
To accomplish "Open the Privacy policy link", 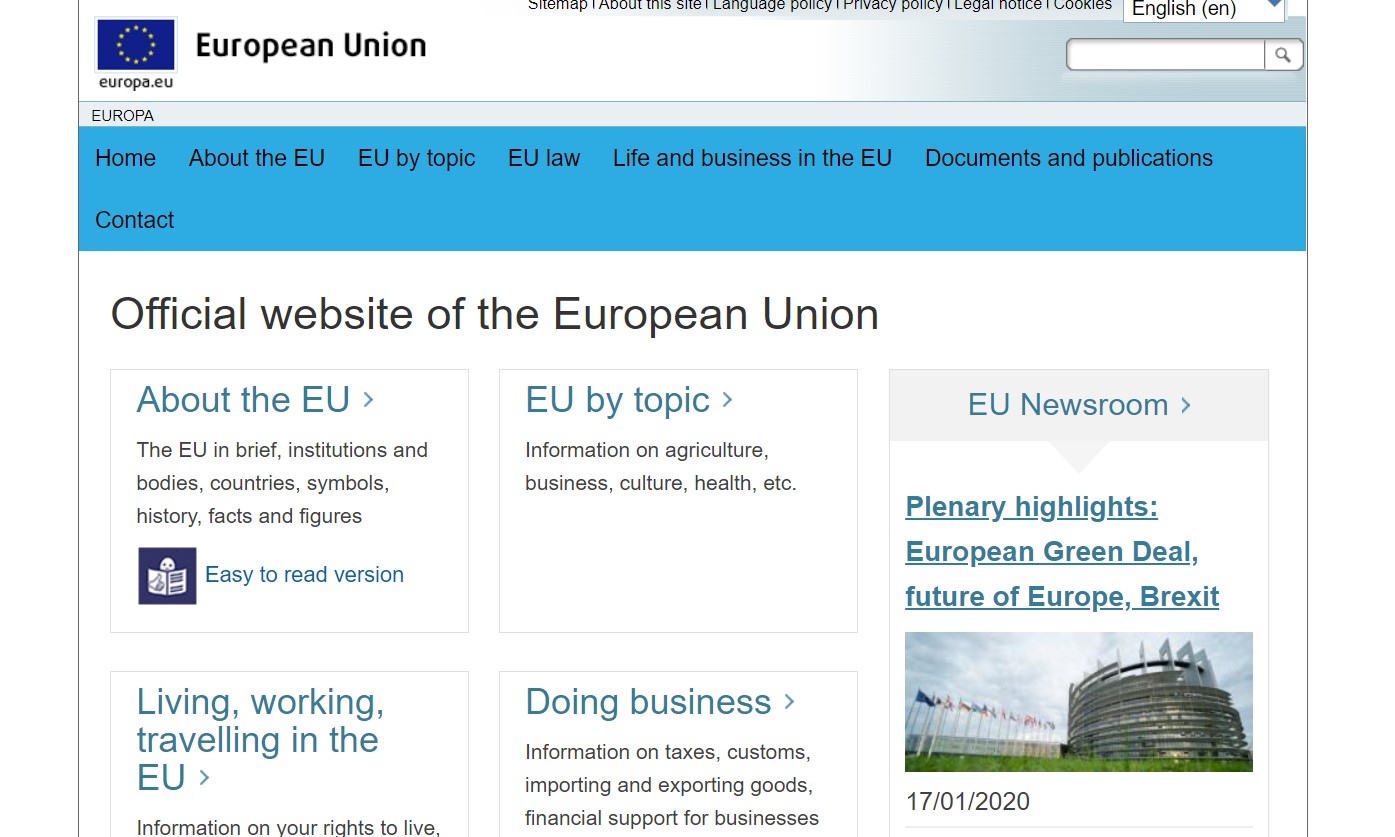I will (893, 5).
